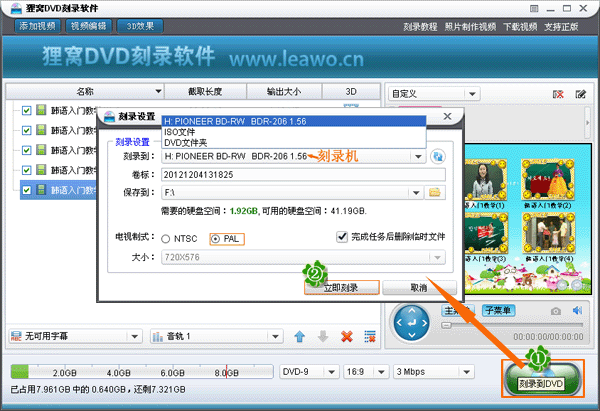600x411 pixels.
Task: Toggle checkbox of the highlighted fifth video row
Action: click(x=26, y=190)
